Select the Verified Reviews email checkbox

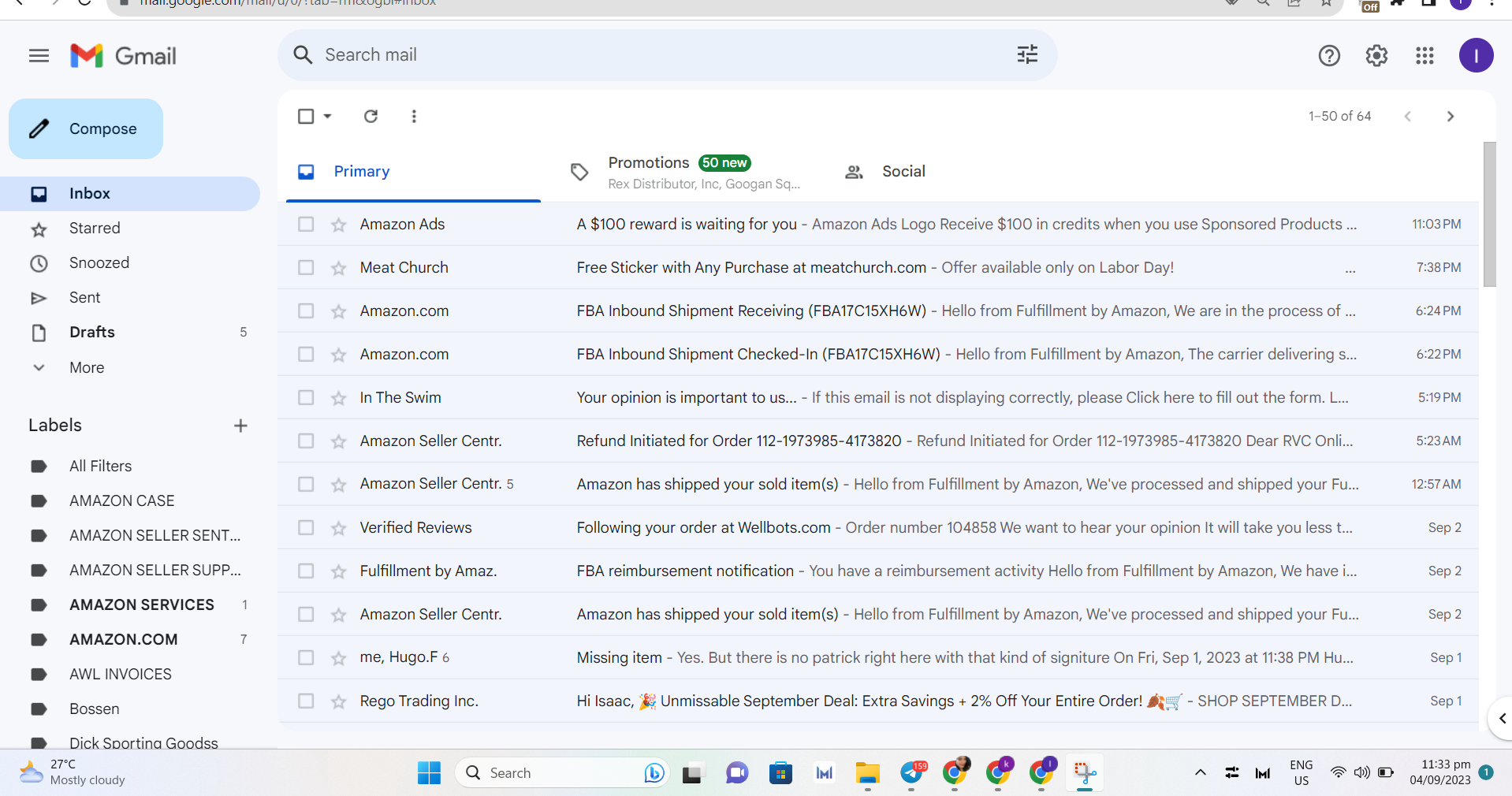(x=306, y=528)
